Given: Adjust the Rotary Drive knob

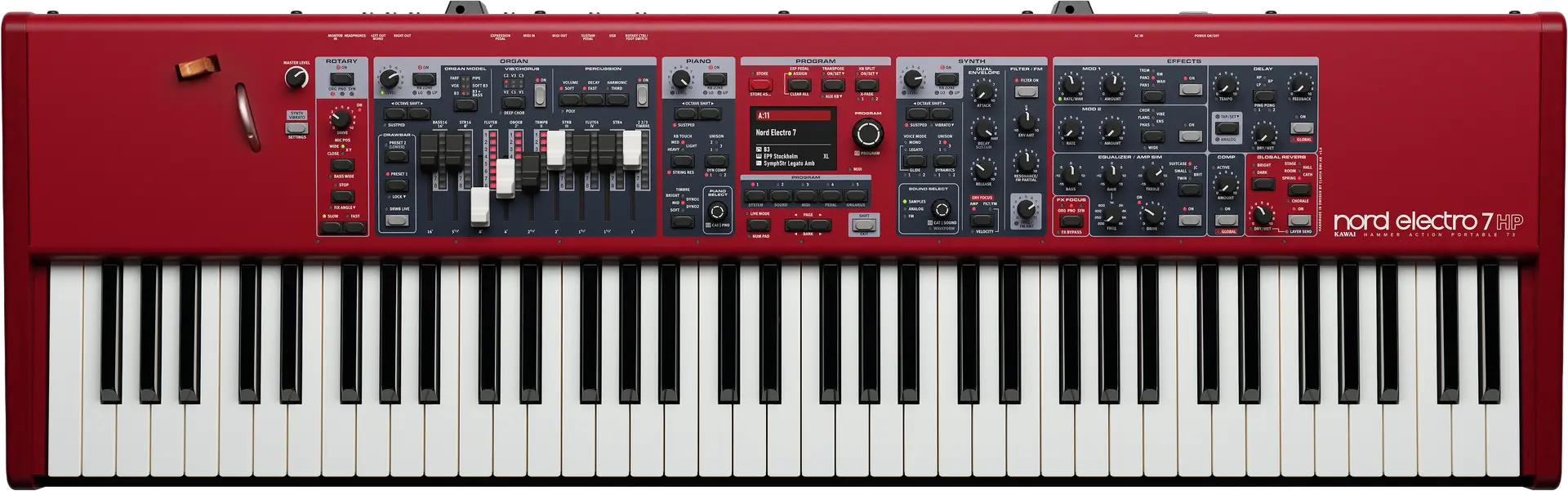Looking at the screenshot, I should pos(341,118).
